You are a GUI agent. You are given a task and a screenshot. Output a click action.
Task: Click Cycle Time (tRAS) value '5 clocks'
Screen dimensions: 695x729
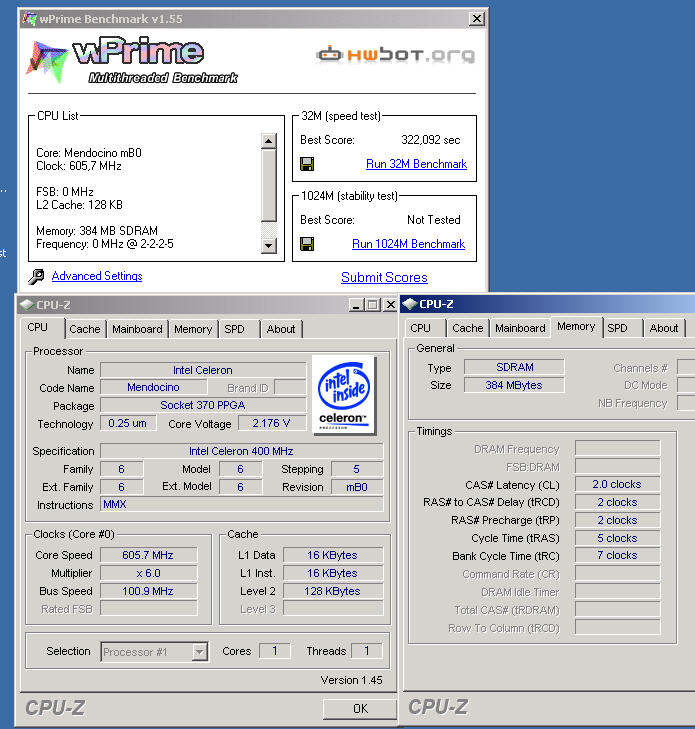point(617,538)
